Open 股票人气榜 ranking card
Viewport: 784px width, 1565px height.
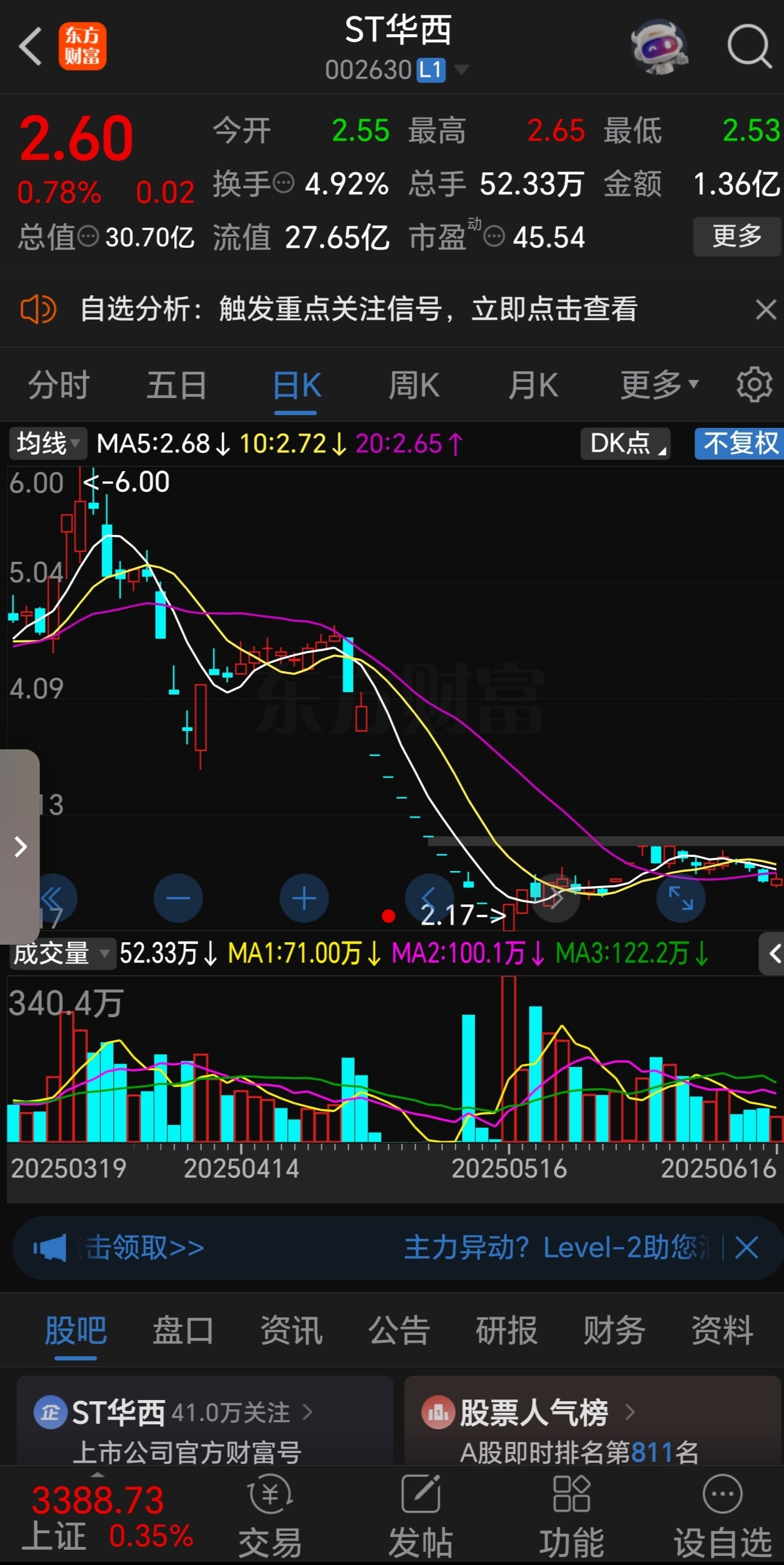click(x=593, y=1421)
